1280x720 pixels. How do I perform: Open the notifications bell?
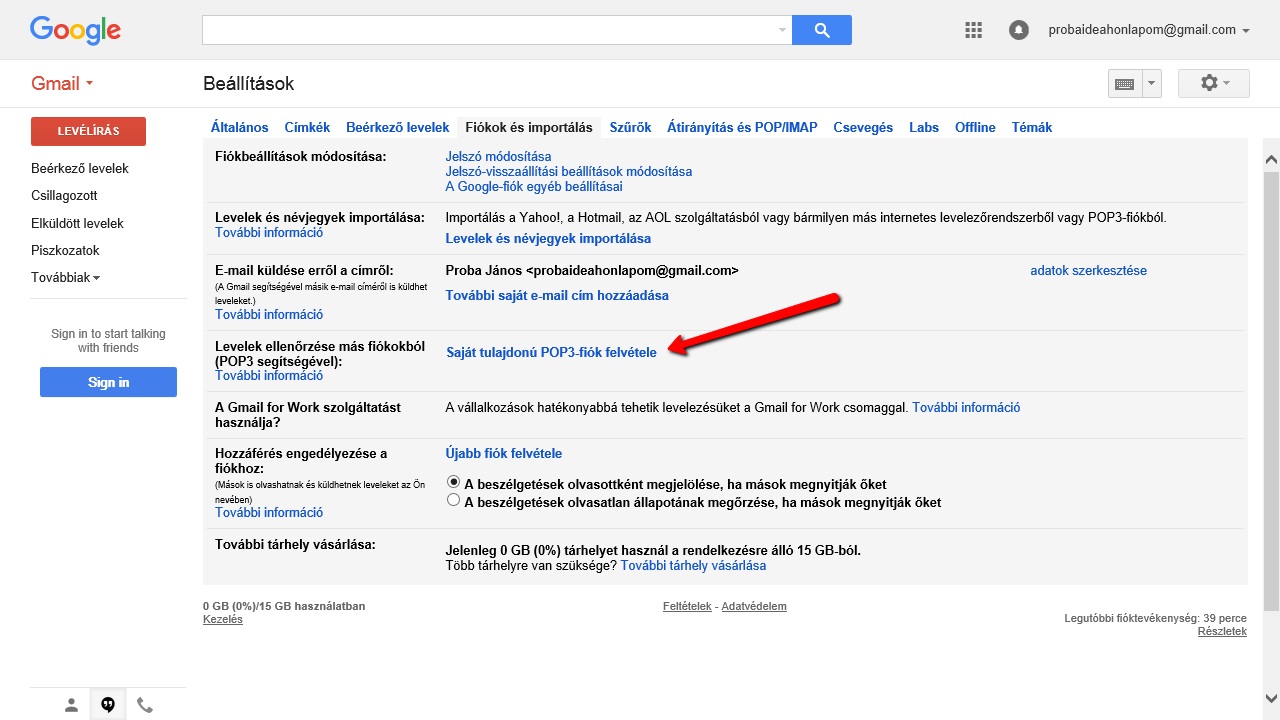pos(1019,30)
